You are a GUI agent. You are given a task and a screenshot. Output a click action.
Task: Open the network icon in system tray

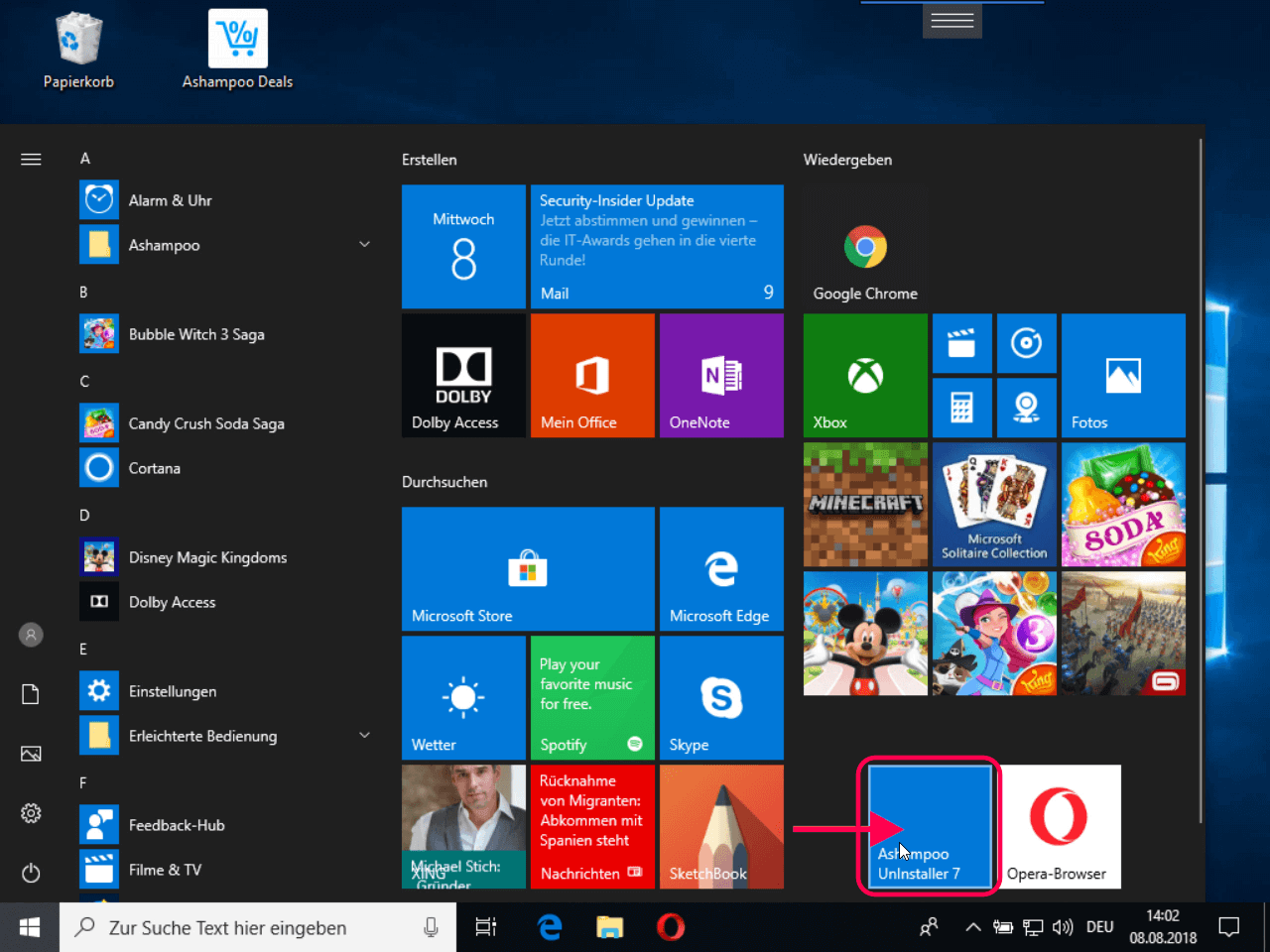coord(1033,927)
